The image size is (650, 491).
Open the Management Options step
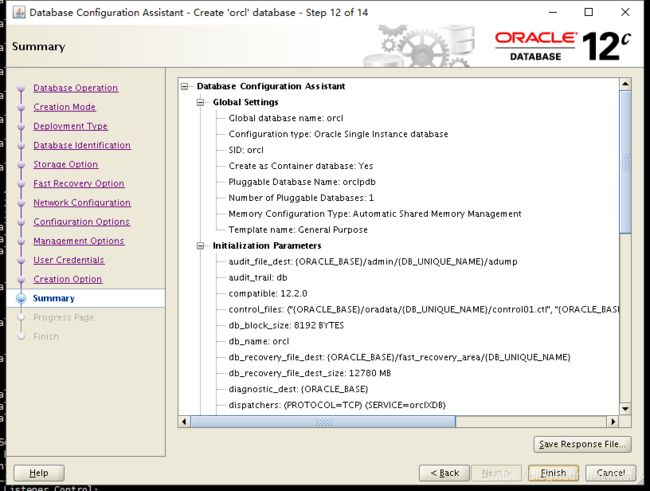click(79, 241)
